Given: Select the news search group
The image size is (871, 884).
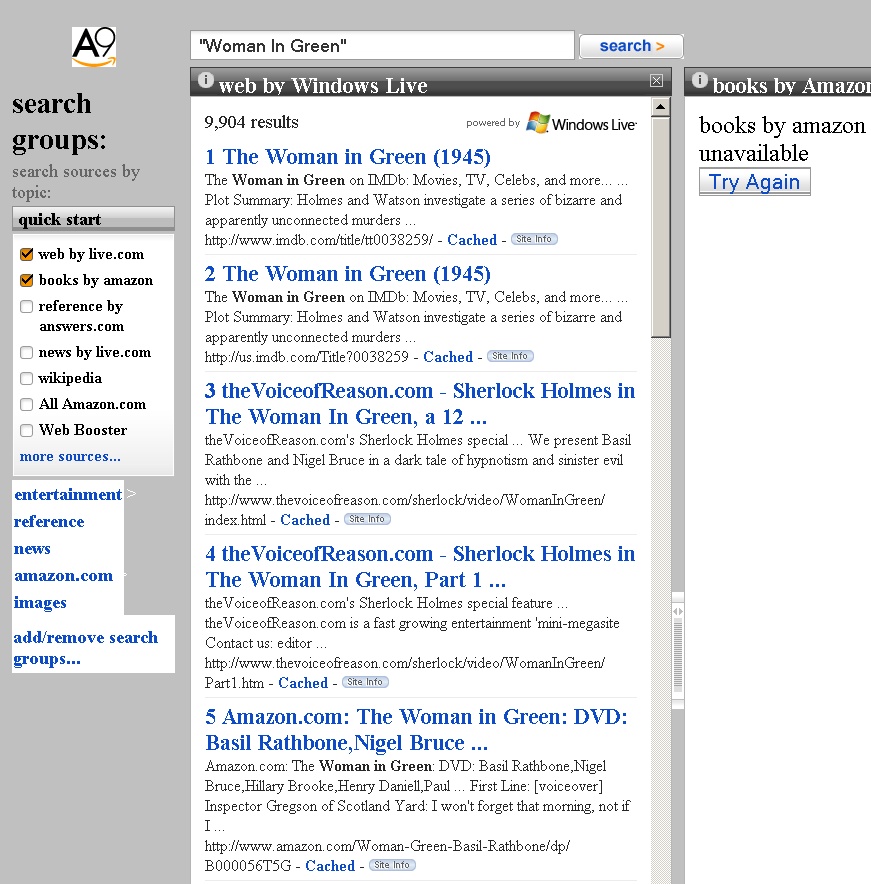Looking at the screenshot, I should coord(32,549).
